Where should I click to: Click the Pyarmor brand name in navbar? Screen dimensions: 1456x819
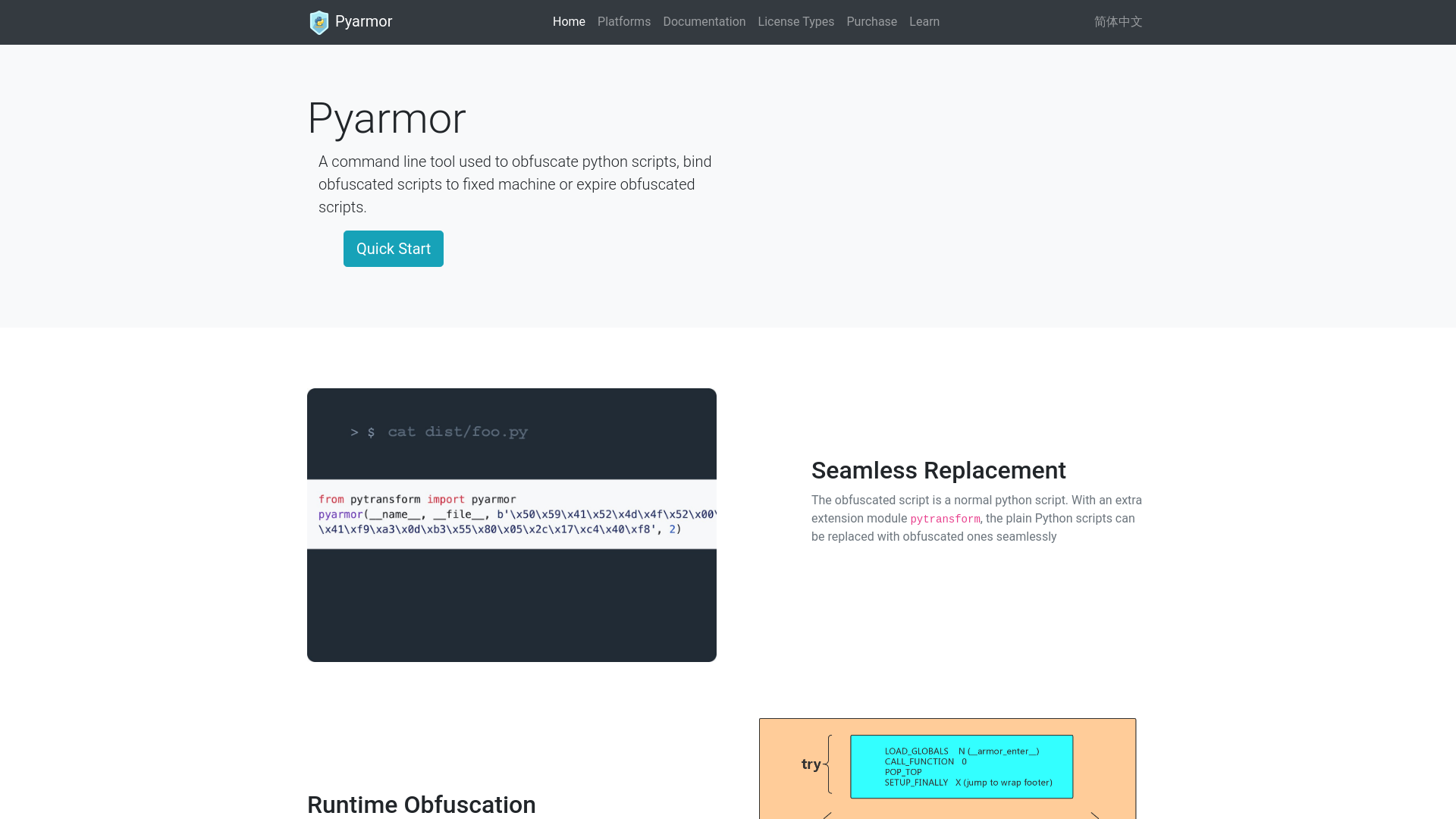pos(363,22)
